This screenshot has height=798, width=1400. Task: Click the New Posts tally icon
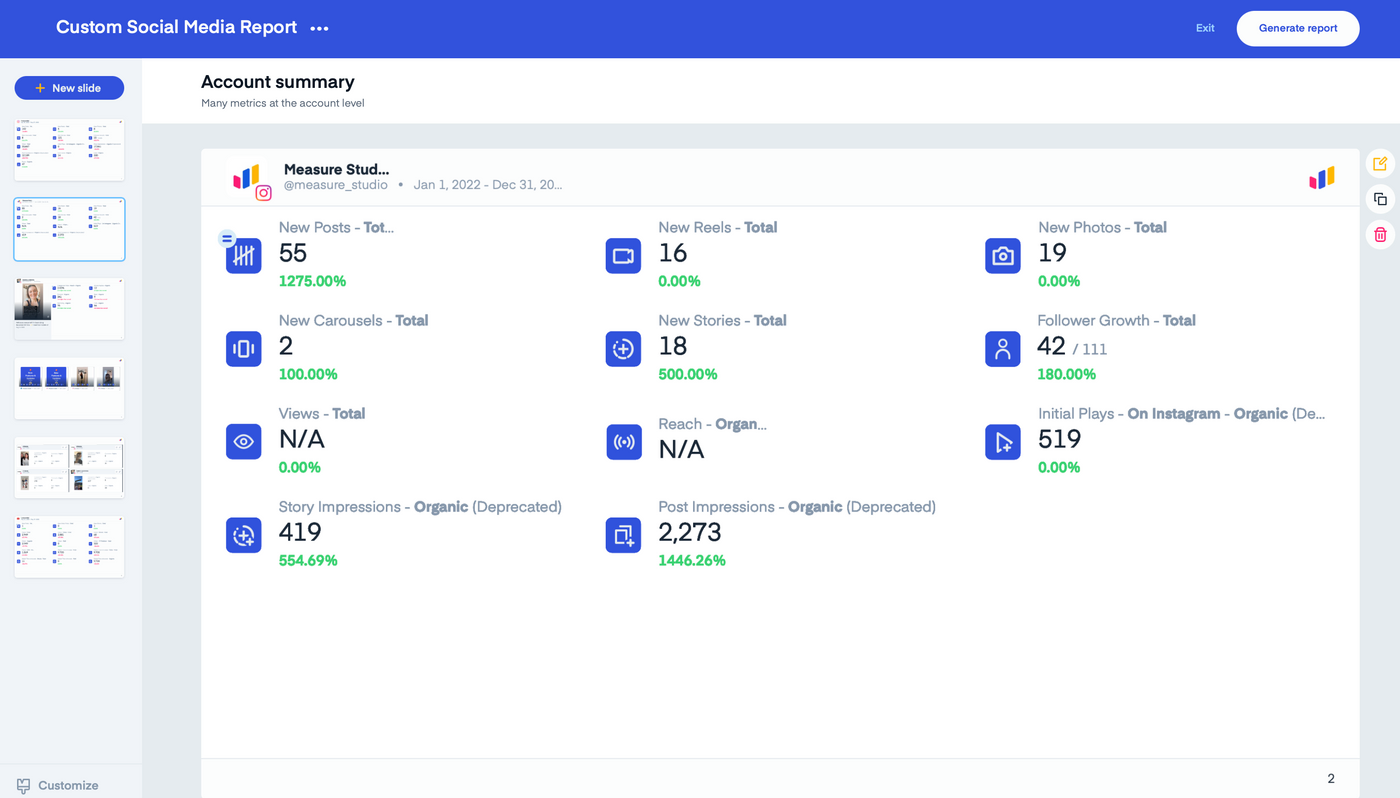244,256
